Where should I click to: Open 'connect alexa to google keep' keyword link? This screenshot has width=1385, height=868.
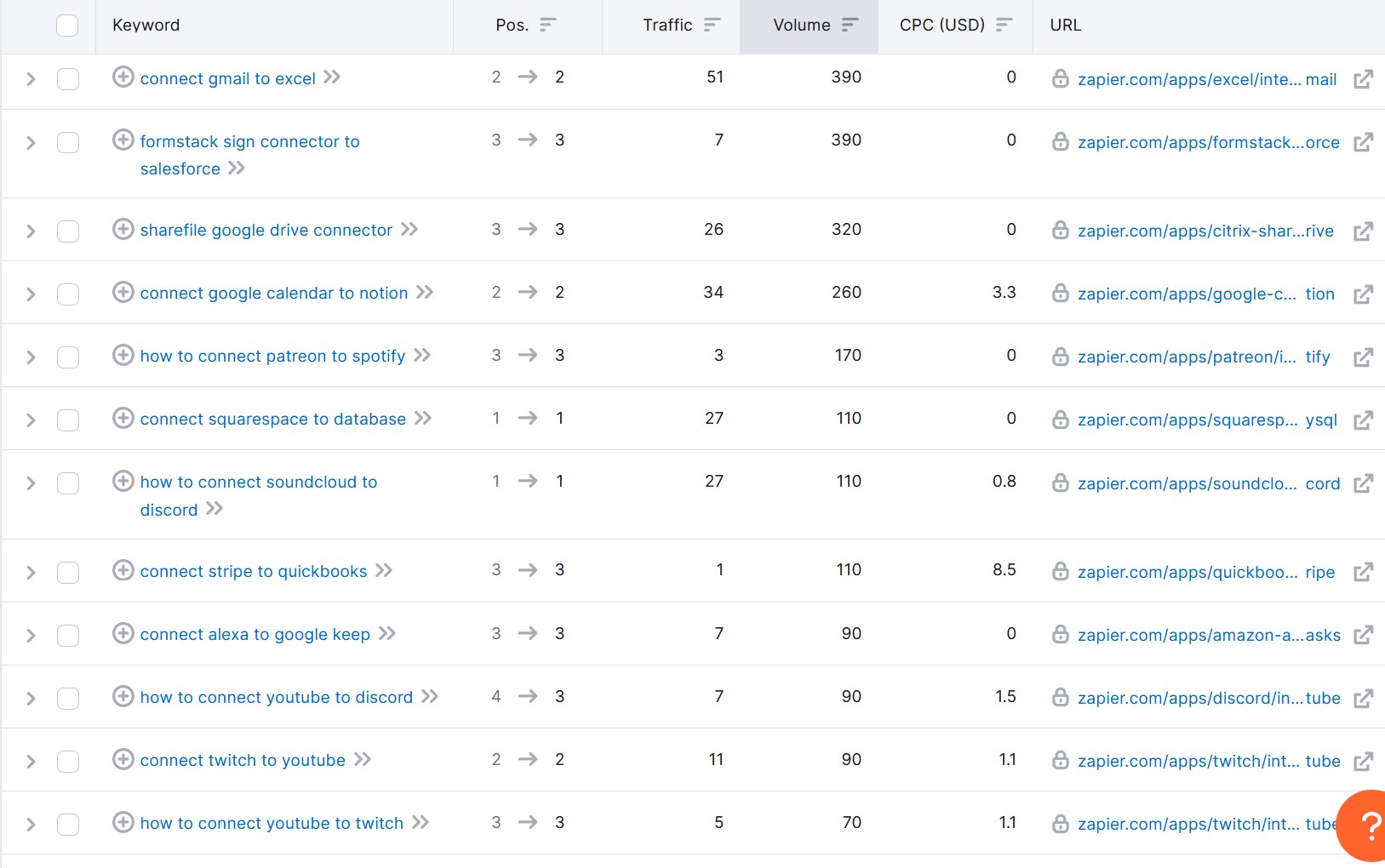(255, 634)
